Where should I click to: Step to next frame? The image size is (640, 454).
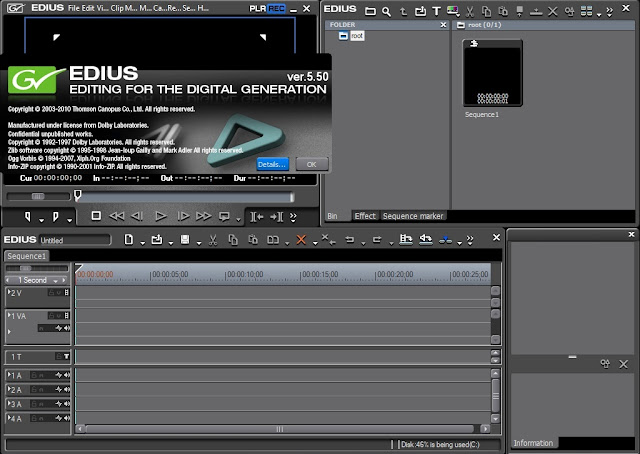(183, 216)
